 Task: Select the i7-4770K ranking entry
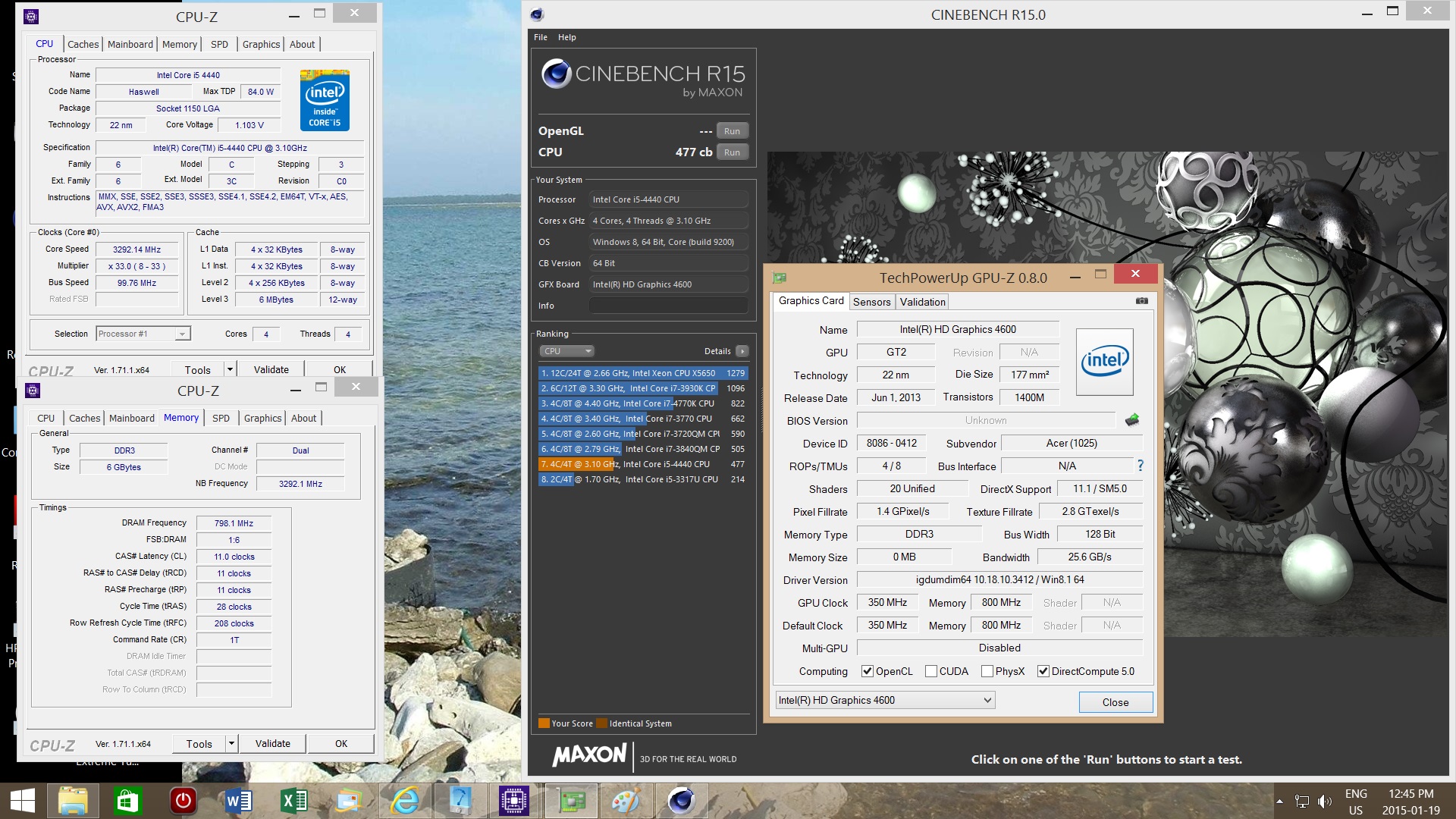click(x=643, y=403)
